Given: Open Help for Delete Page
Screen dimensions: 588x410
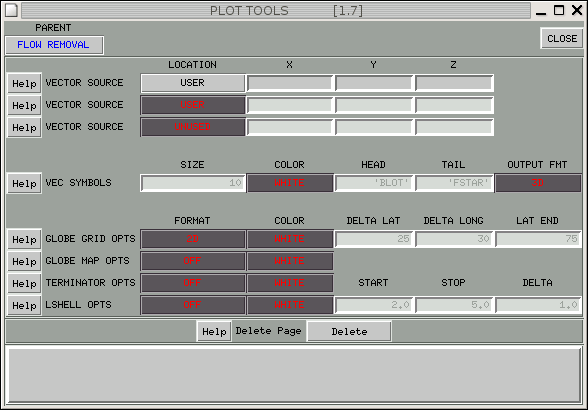Looking at the screenshot, I should [214, 332].
